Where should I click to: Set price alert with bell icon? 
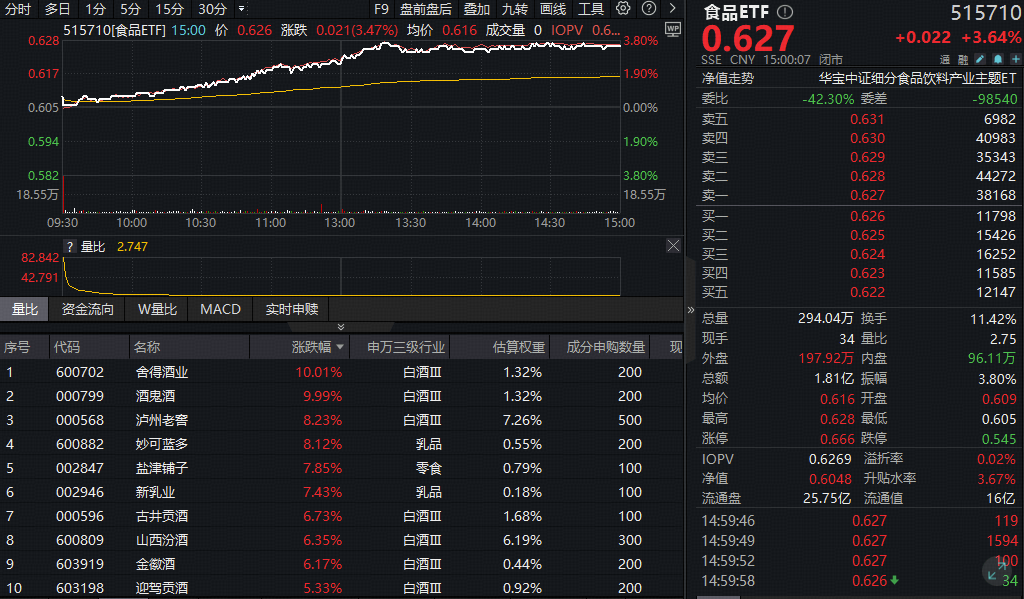[x=998, y=59]
